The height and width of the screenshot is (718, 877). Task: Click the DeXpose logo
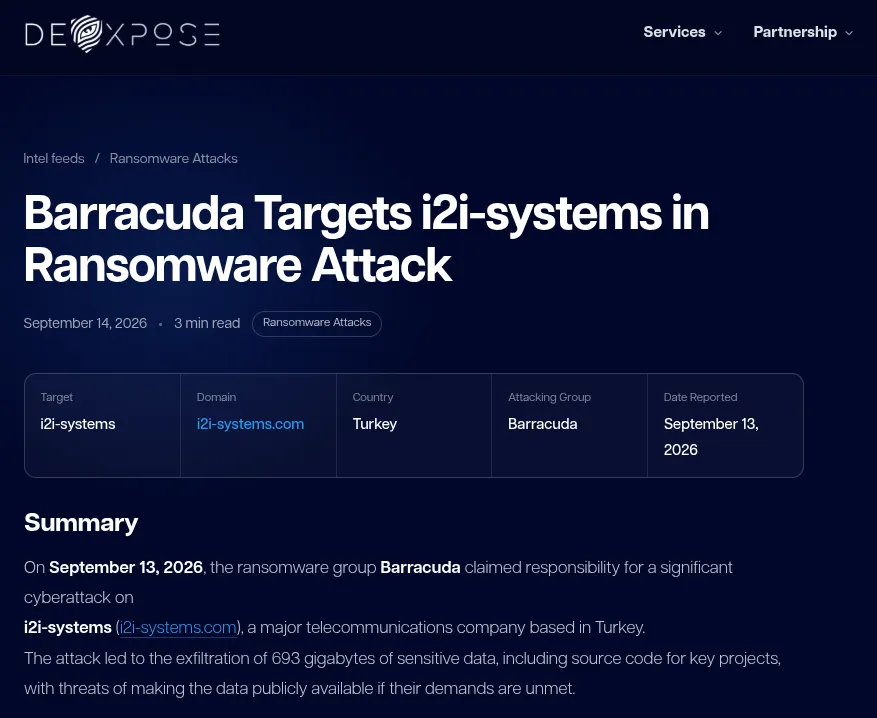pyautogui.click(x=122, y=34)
